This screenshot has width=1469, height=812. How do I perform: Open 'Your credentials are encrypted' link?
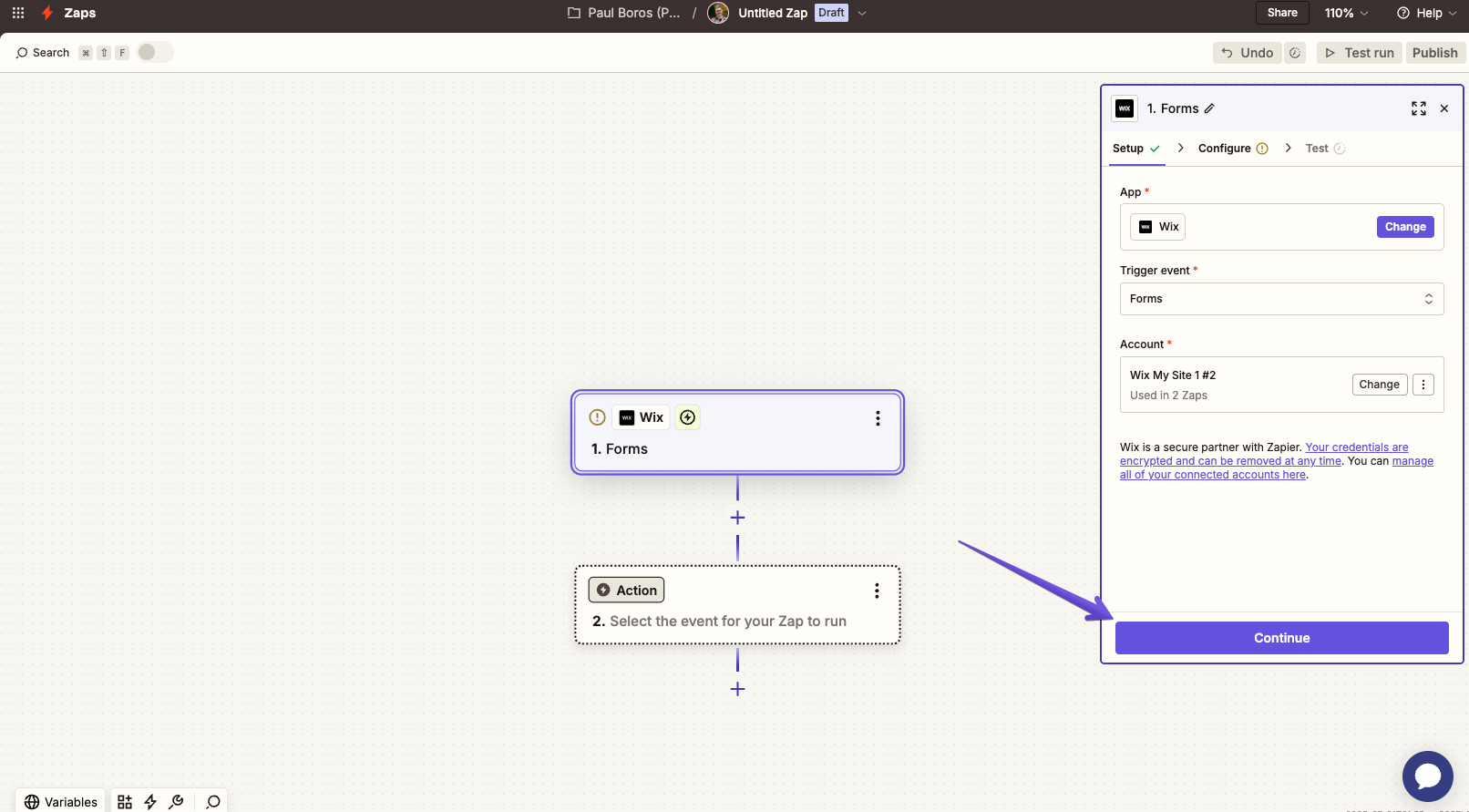click(x=1264, y=454)
